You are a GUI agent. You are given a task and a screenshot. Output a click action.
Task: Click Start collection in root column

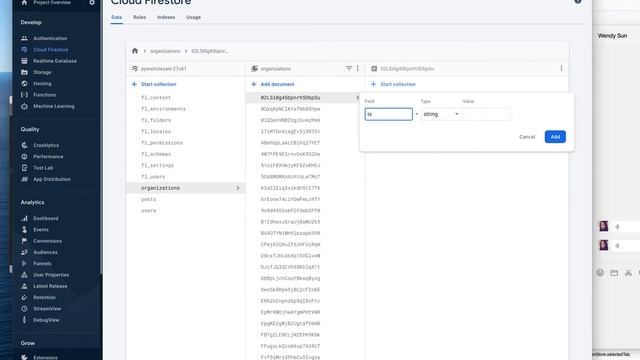(154, 84)
